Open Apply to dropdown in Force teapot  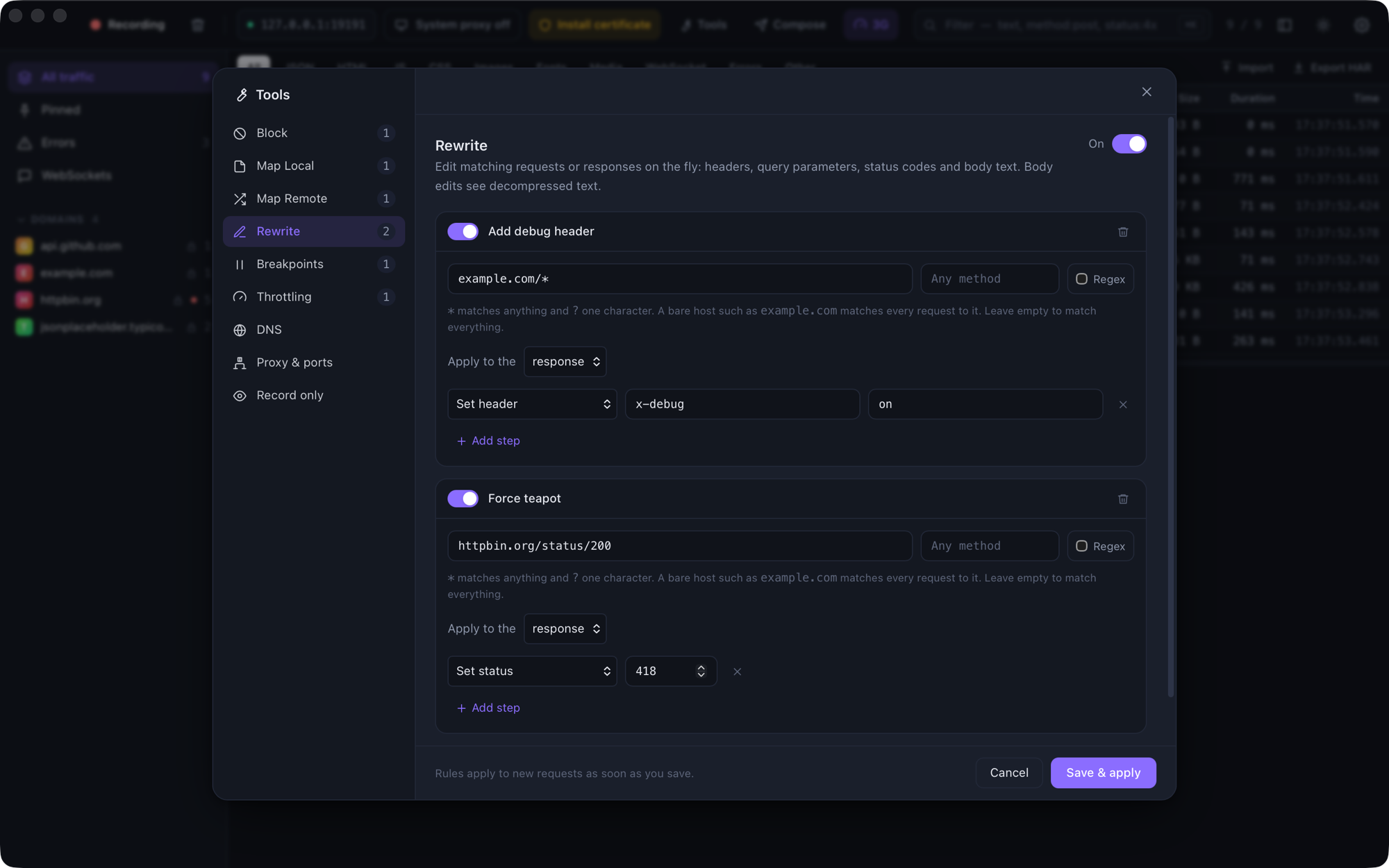coord(565,628)
